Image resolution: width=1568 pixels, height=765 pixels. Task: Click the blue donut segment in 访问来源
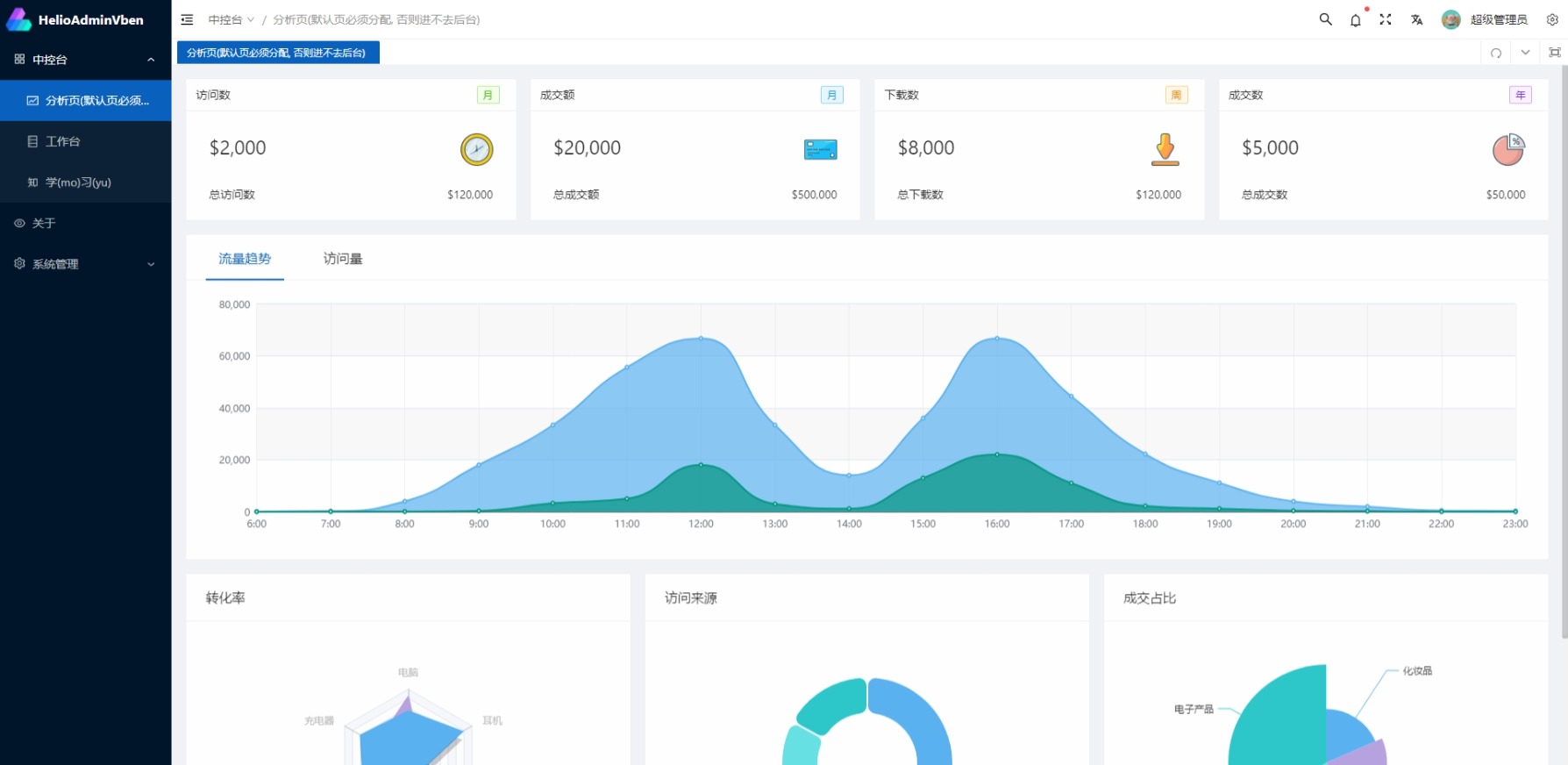pyautogui.click(x=923, y=715)
